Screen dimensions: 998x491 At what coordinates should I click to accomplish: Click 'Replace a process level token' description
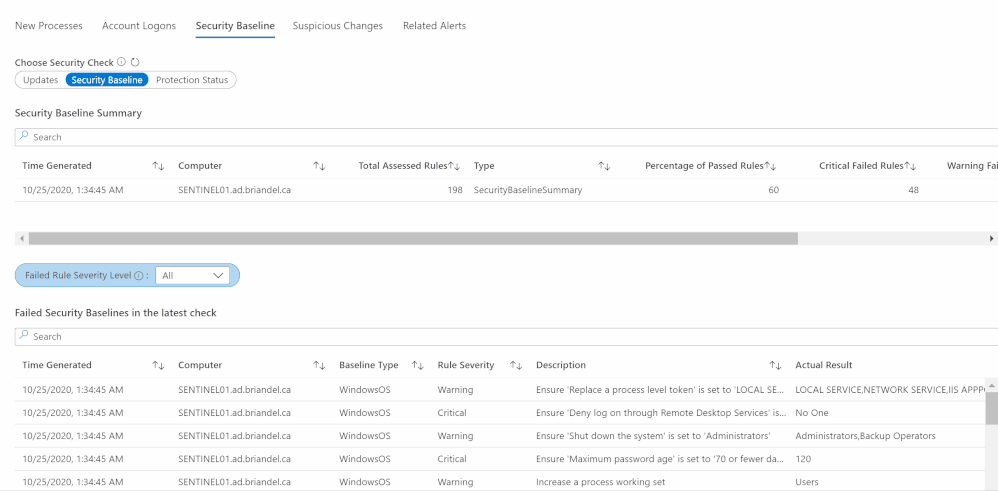[661, 390]
